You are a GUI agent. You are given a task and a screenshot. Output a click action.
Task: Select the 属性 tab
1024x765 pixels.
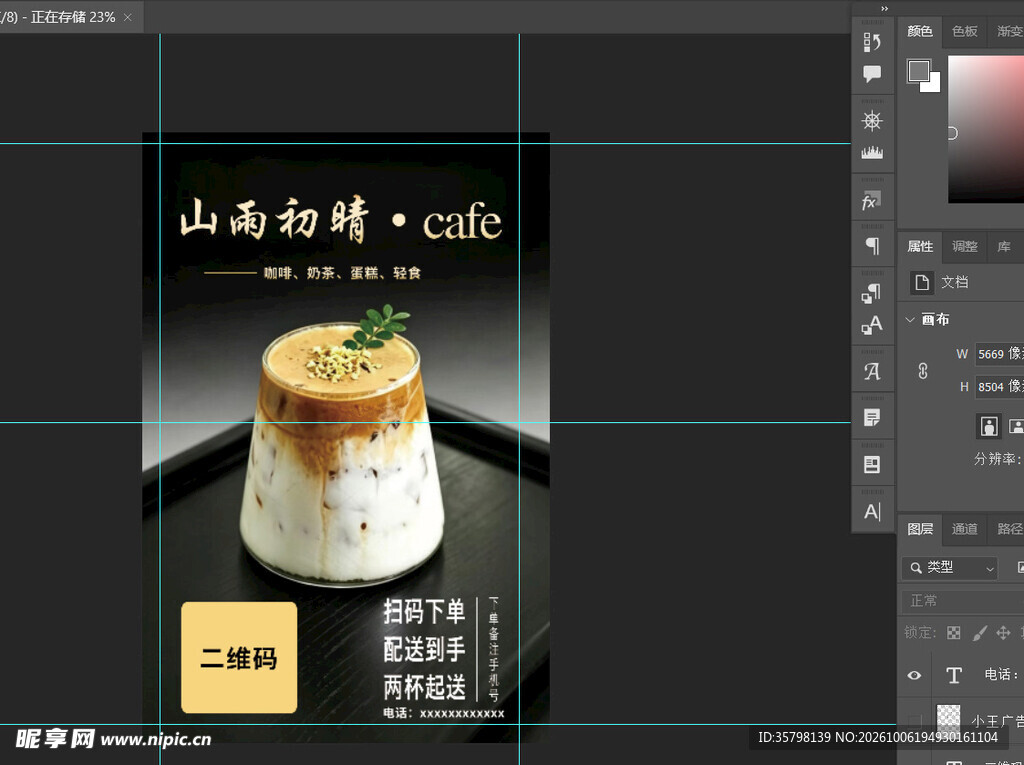coord(920,246)
